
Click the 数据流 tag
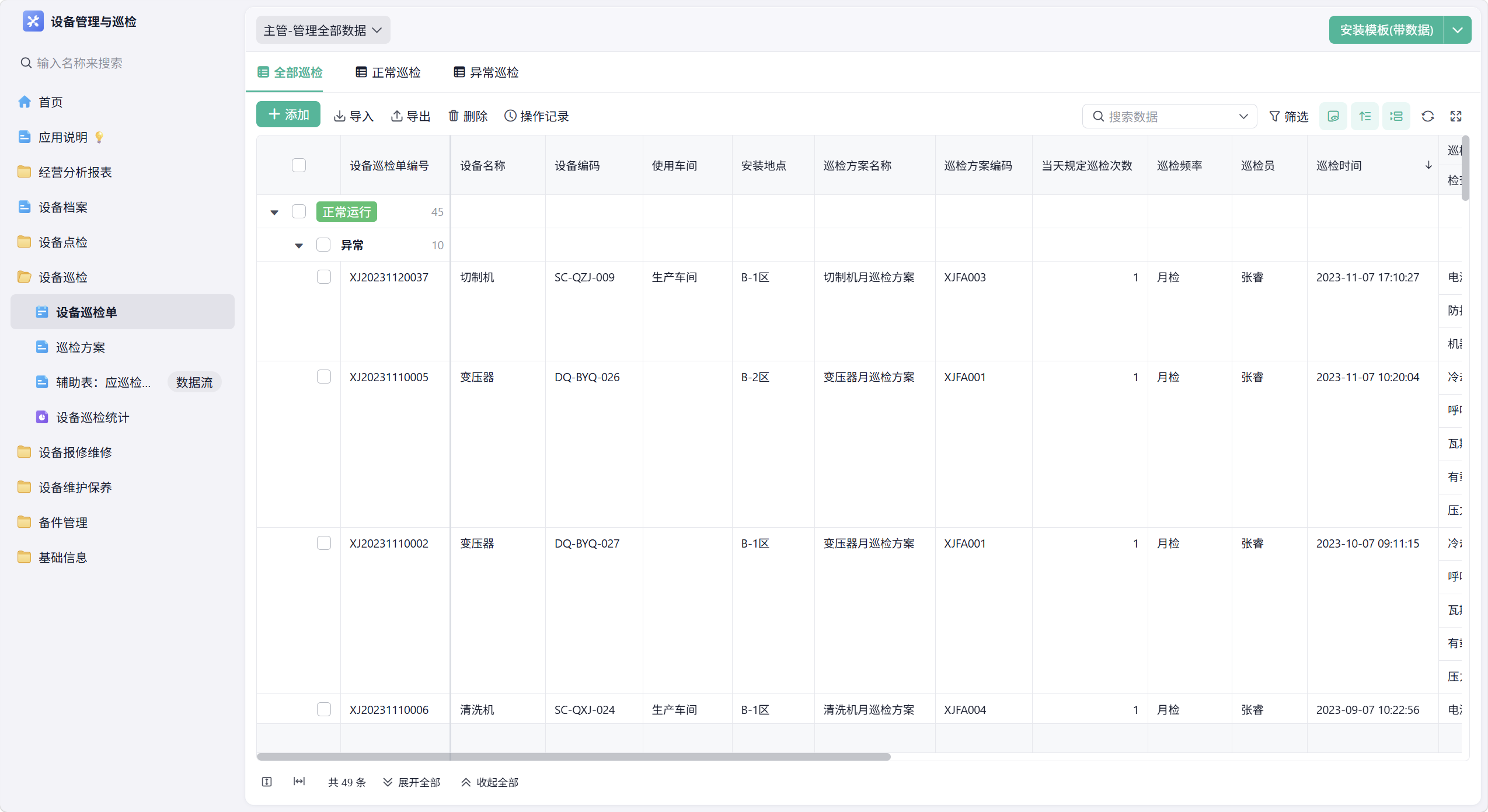pyautogui.click(x=194, y=382)
